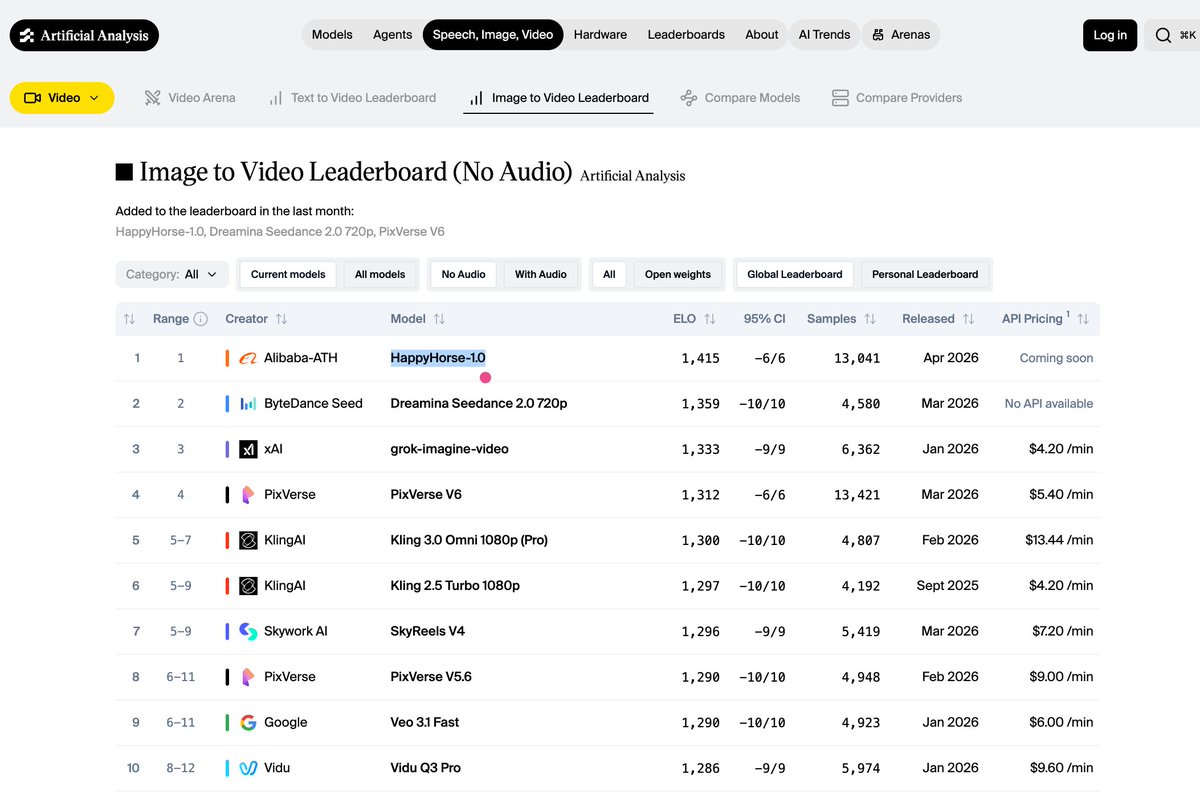Sort by API Pricing column arrows
Image resolution: width=1200 pixels, height=795 pixels.
1083,319
